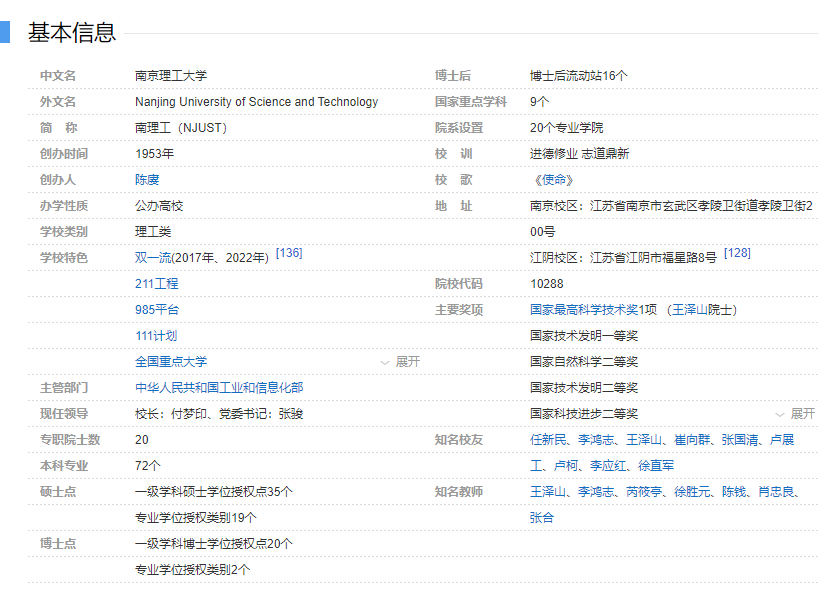Open founder 陈赓 link

click(x=147, y=180)
